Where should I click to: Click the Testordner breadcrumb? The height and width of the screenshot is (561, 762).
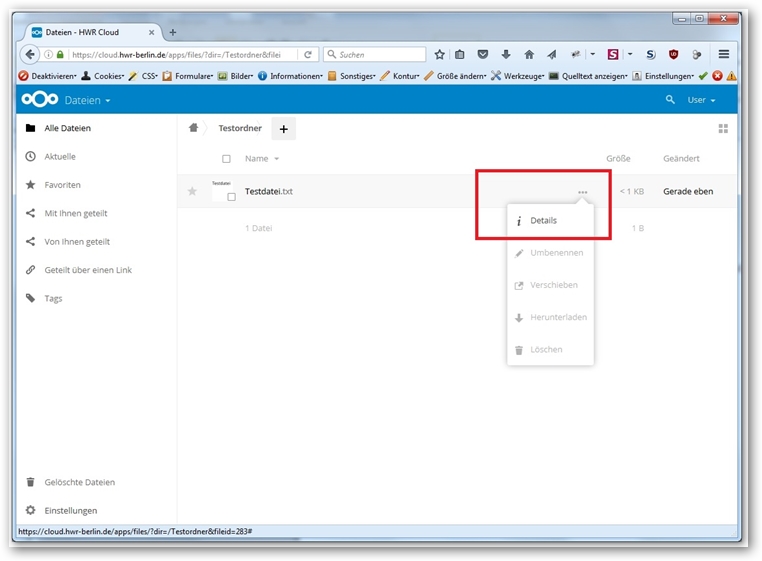pyautogui.click(x=240, y=128)
